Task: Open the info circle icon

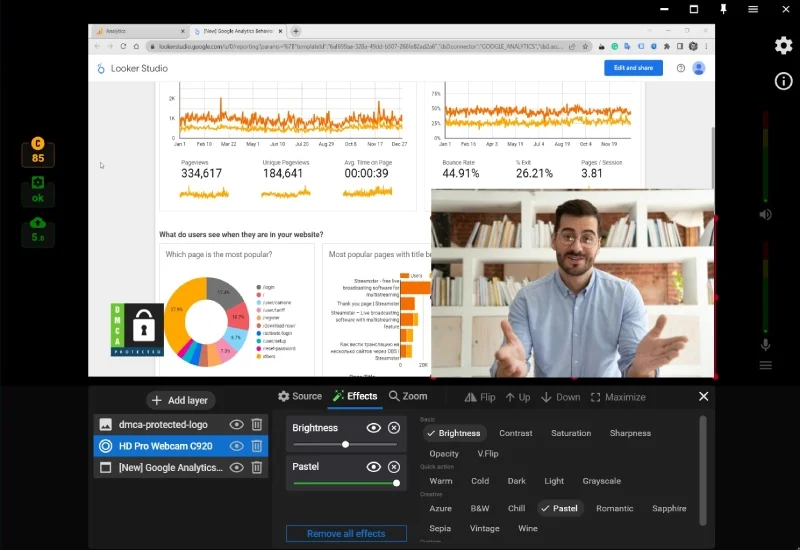Action: [783, 81]
